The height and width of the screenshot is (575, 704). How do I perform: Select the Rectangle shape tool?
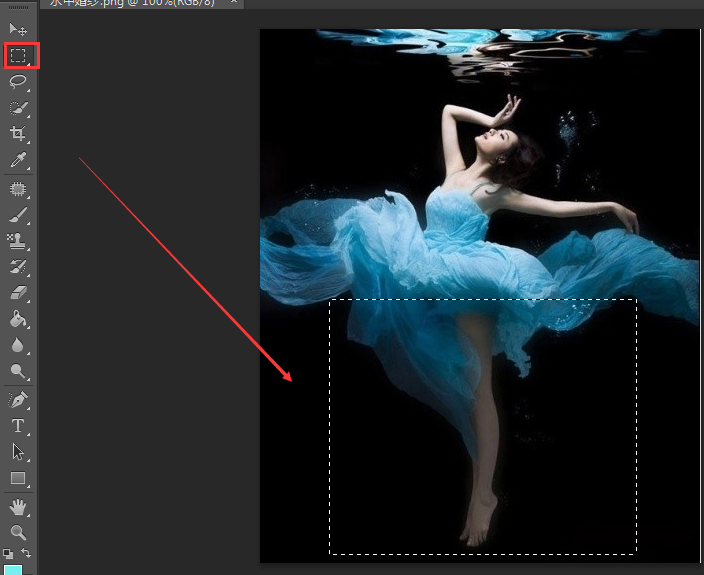point(18,478)
